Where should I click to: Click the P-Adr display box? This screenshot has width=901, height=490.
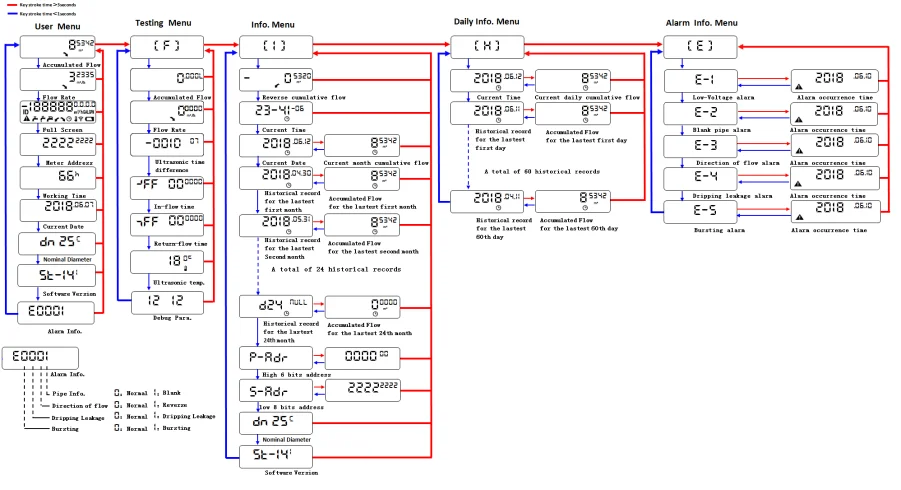(276, 358)
